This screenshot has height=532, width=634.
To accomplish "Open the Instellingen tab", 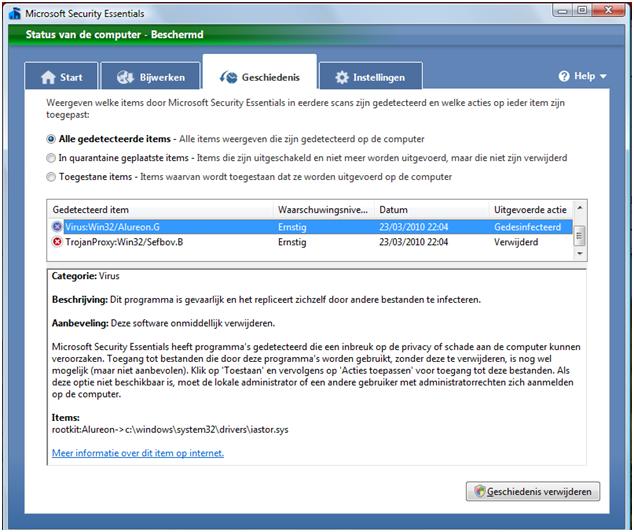I will click(371, 76).
